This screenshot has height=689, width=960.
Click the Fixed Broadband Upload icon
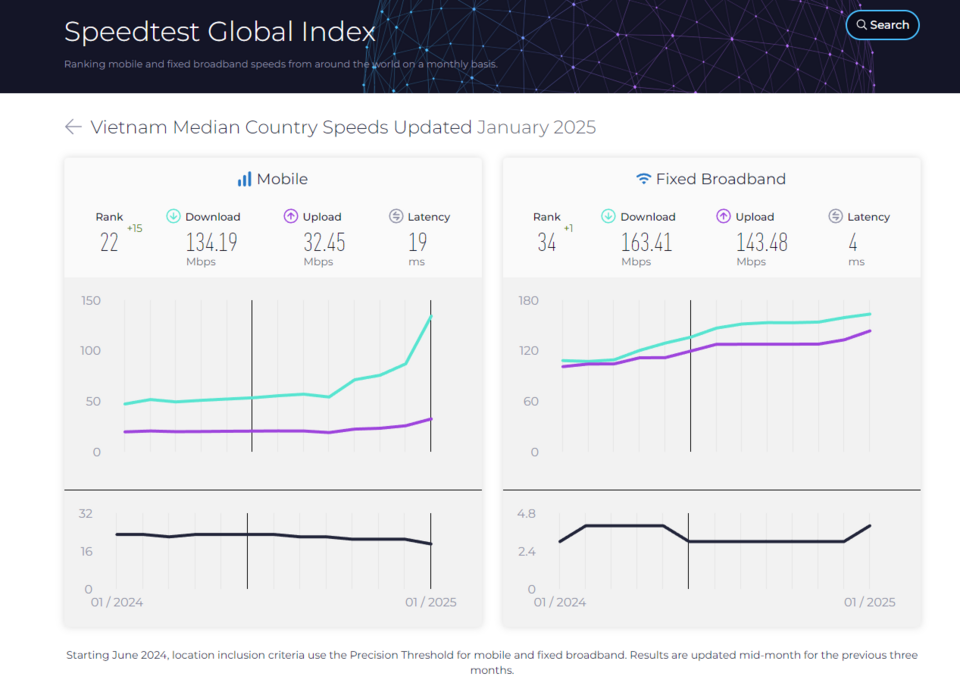coord(724,216)
